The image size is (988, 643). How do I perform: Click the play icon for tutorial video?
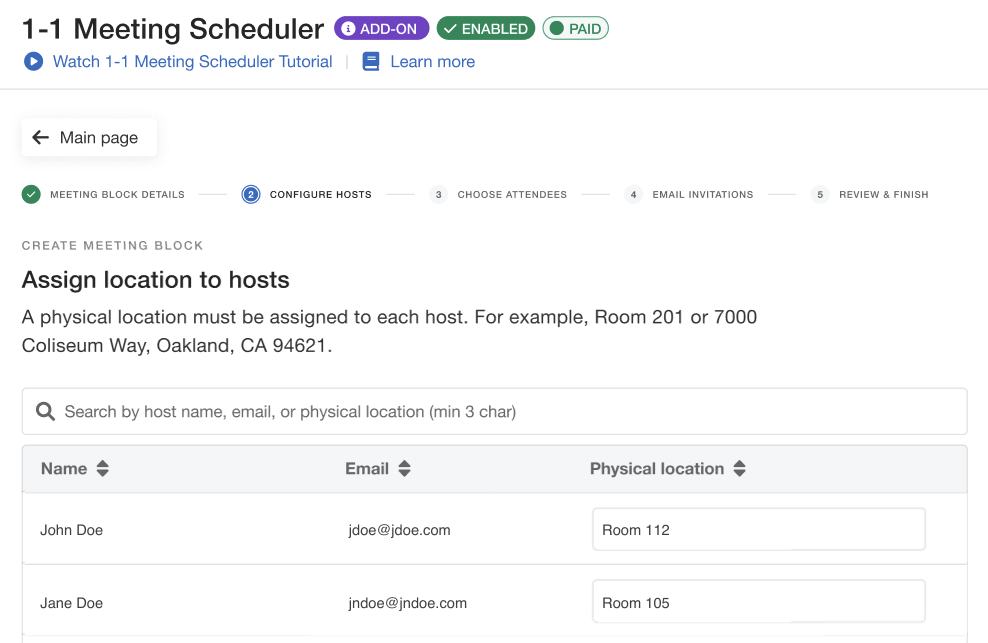(x=33, y=62)
